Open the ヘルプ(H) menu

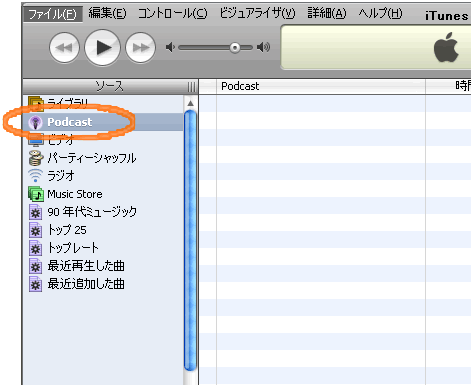[x=380, y=13]
